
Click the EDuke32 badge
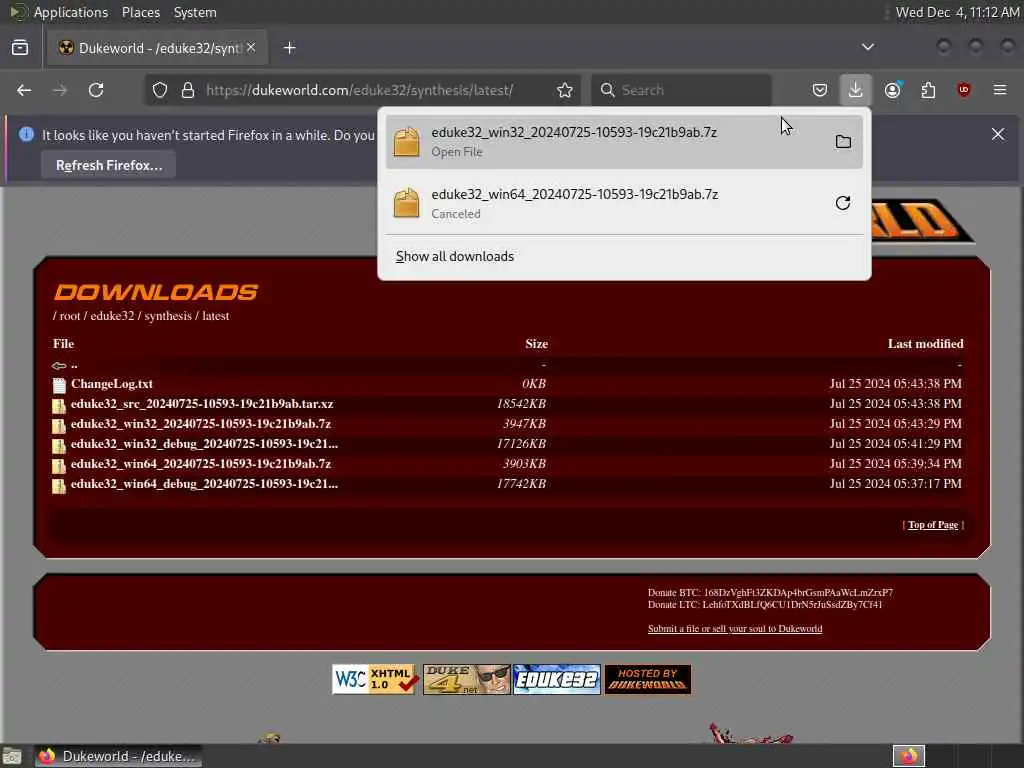pyautogui.click(x=556, y=680)
